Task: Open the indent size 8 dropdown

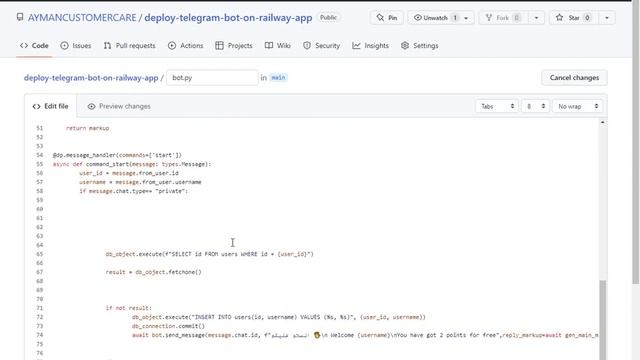Action: pos(535,106)
